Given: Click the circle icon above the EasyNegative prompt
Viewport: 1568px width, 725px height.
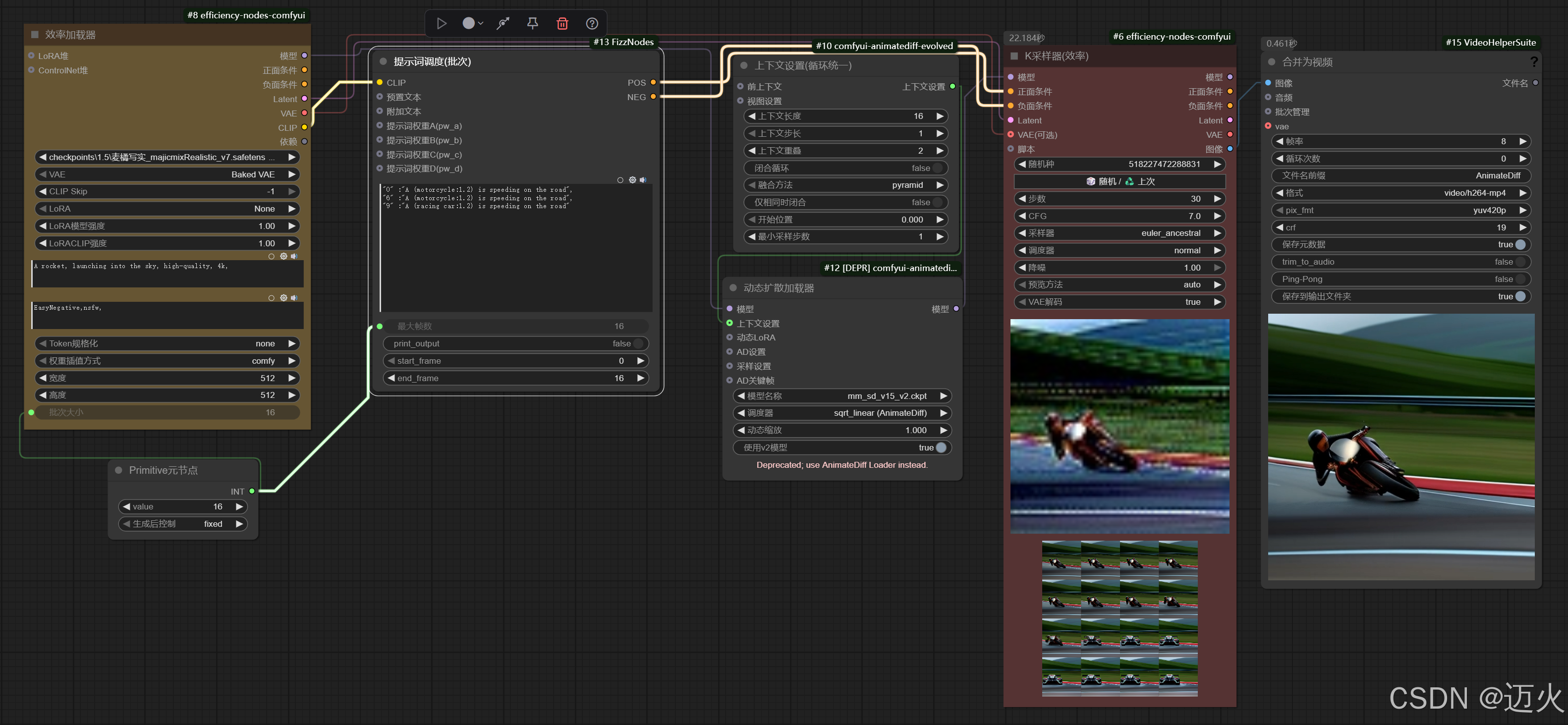Looking at the screenshot, I should [x=272, y=298].
